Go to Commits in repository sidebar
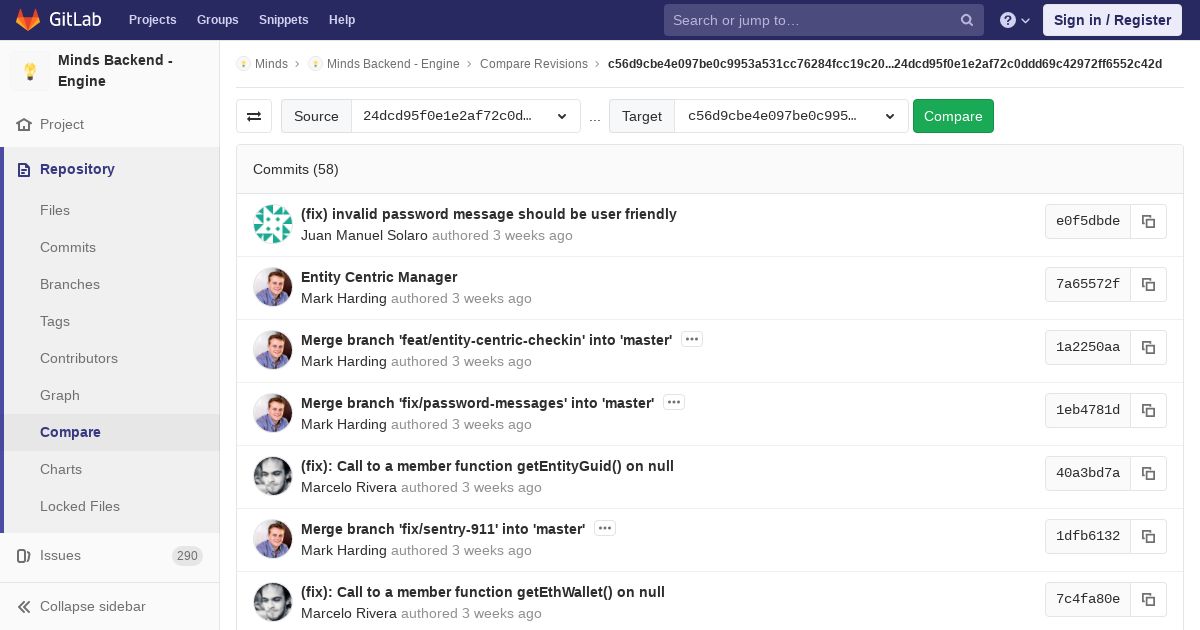The image size is (1200, 630). click(x=68, y=247)
